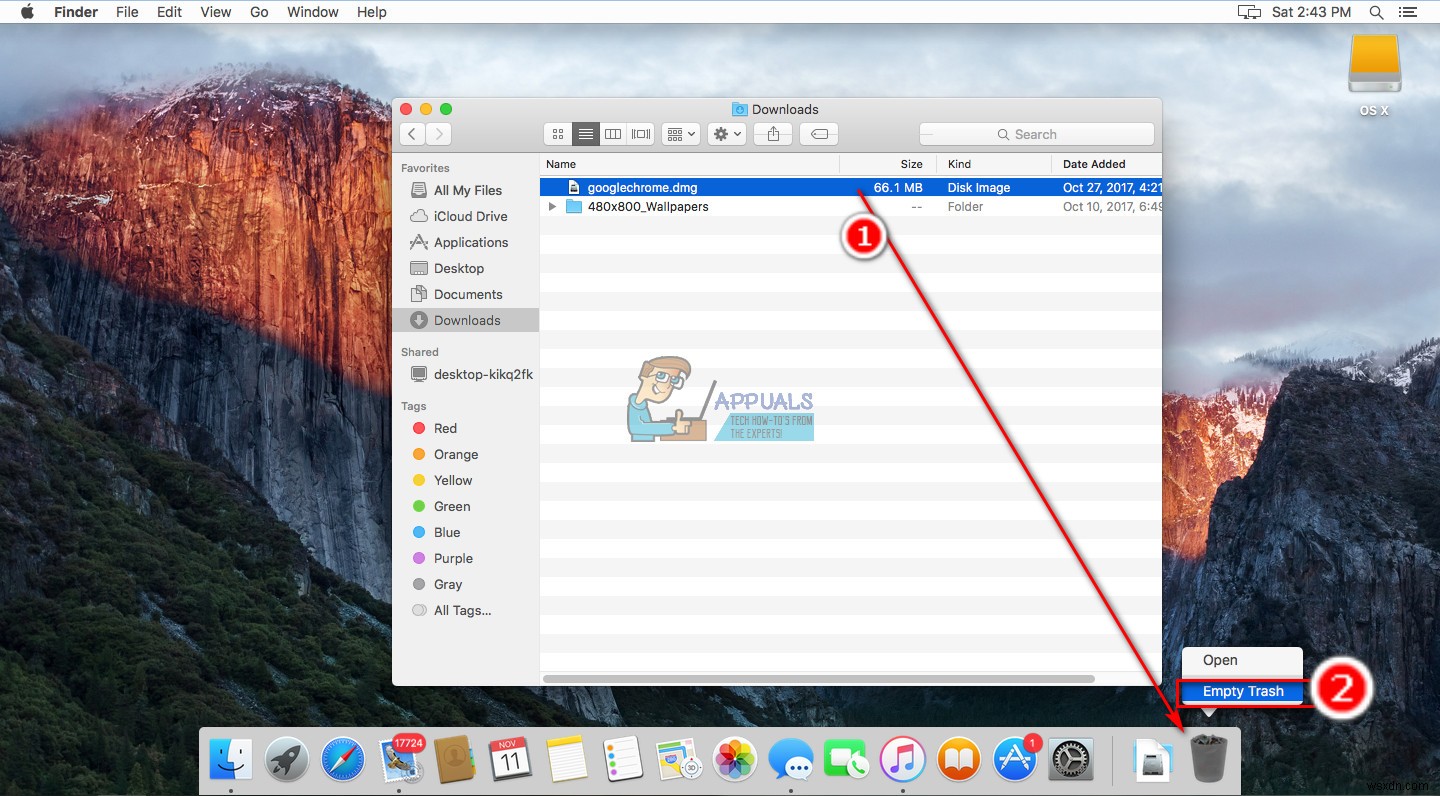Open Safari from the Dock

point(343,759)
